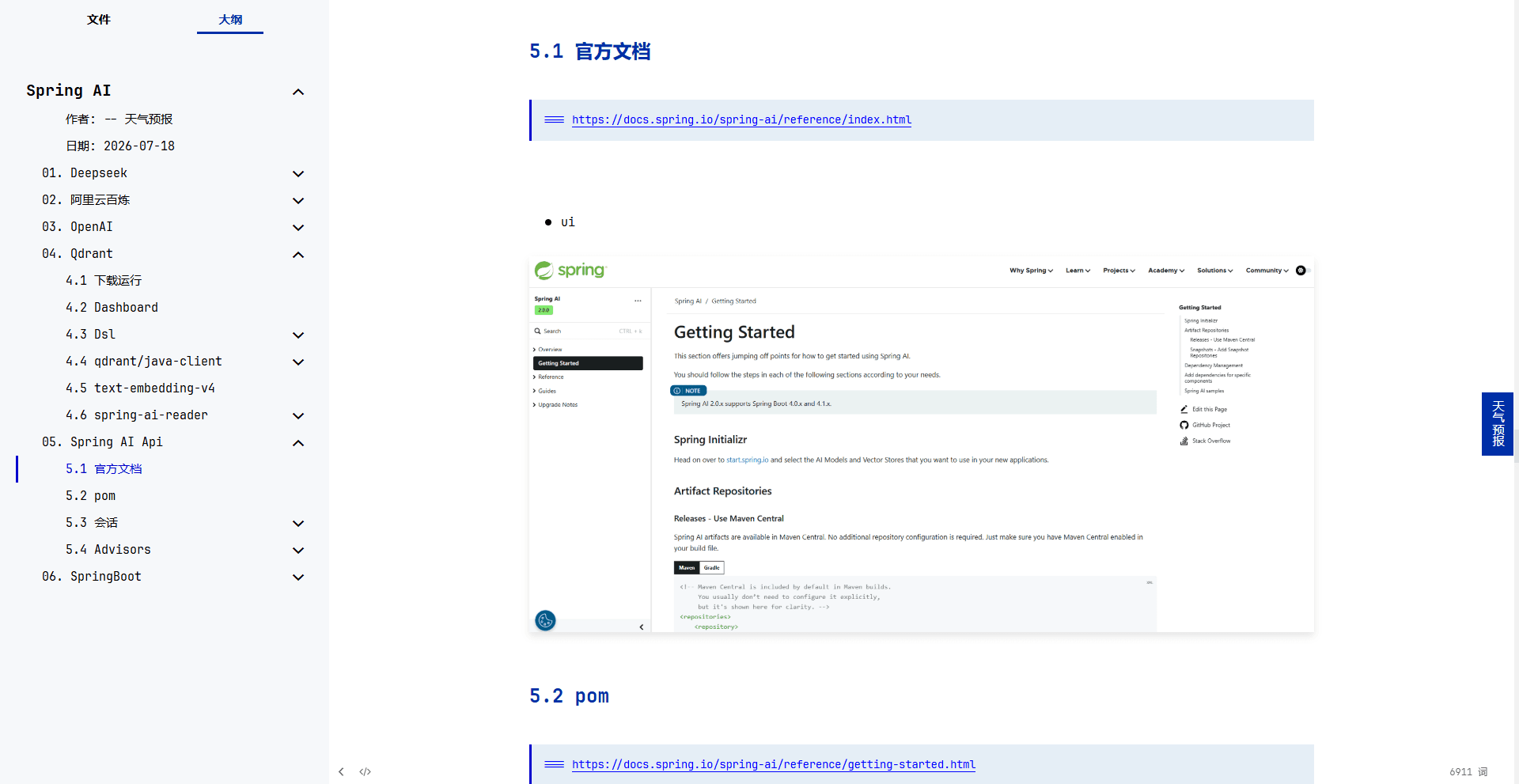
Task: Expand the 02. 阿里云百炼 section
Action: click(298, 200)
